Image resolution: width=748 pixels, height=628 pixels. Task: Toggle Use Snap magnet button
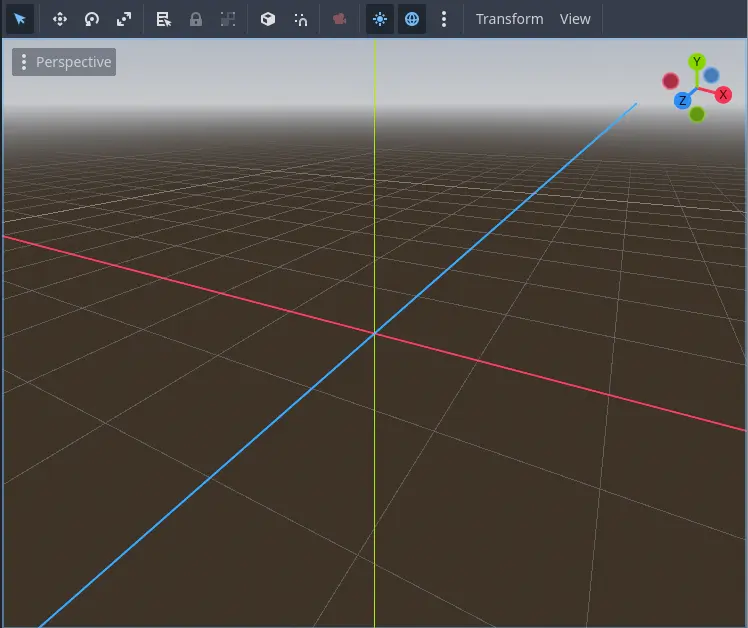[300, 19]
